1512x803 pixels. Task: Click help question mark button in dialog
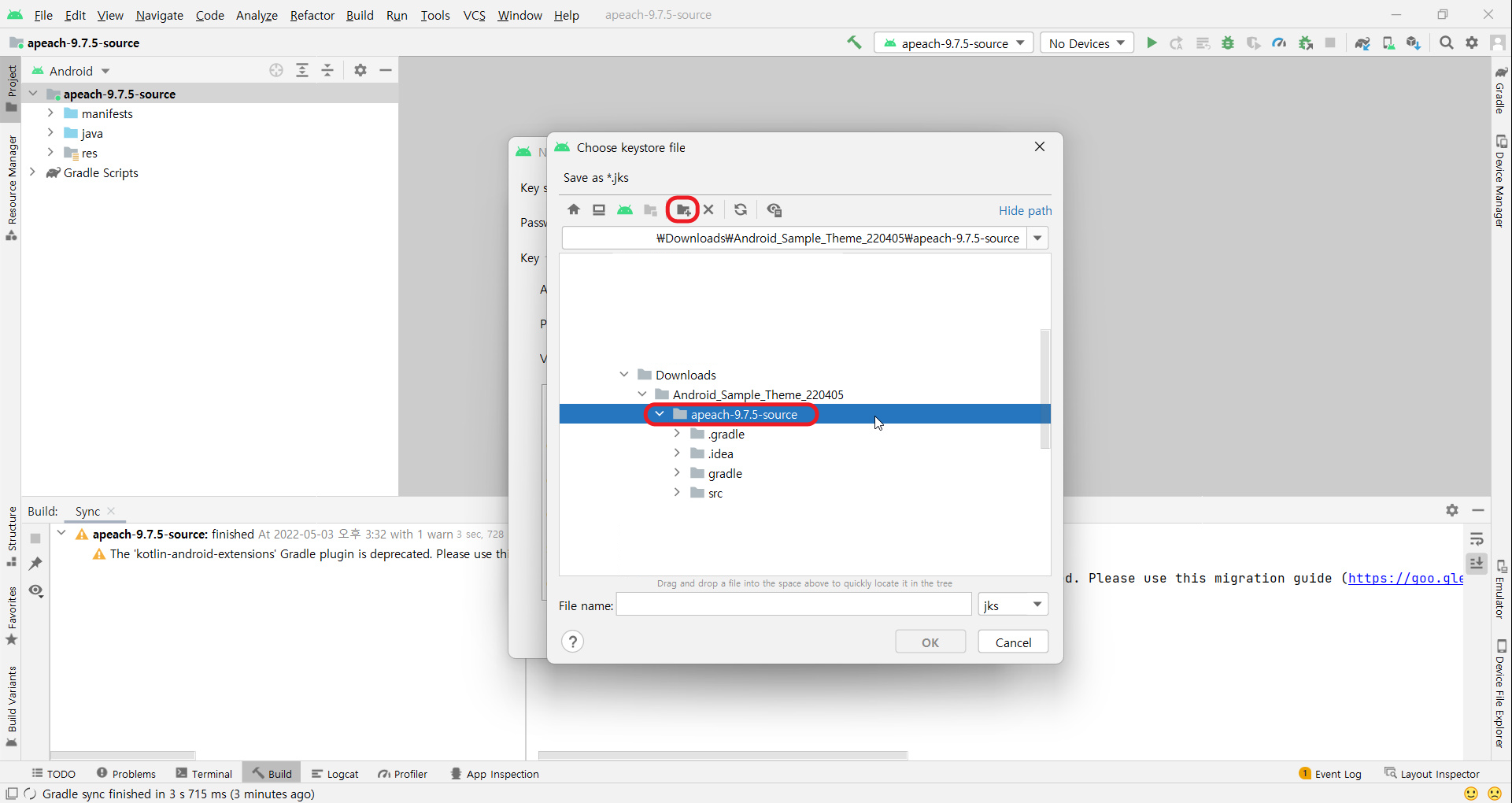point(573,642)
